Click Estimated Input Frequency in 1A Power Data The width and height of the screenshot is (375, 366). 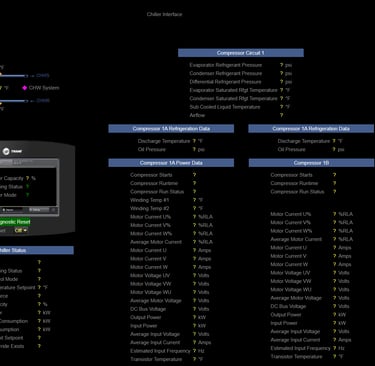click(160, 351)
